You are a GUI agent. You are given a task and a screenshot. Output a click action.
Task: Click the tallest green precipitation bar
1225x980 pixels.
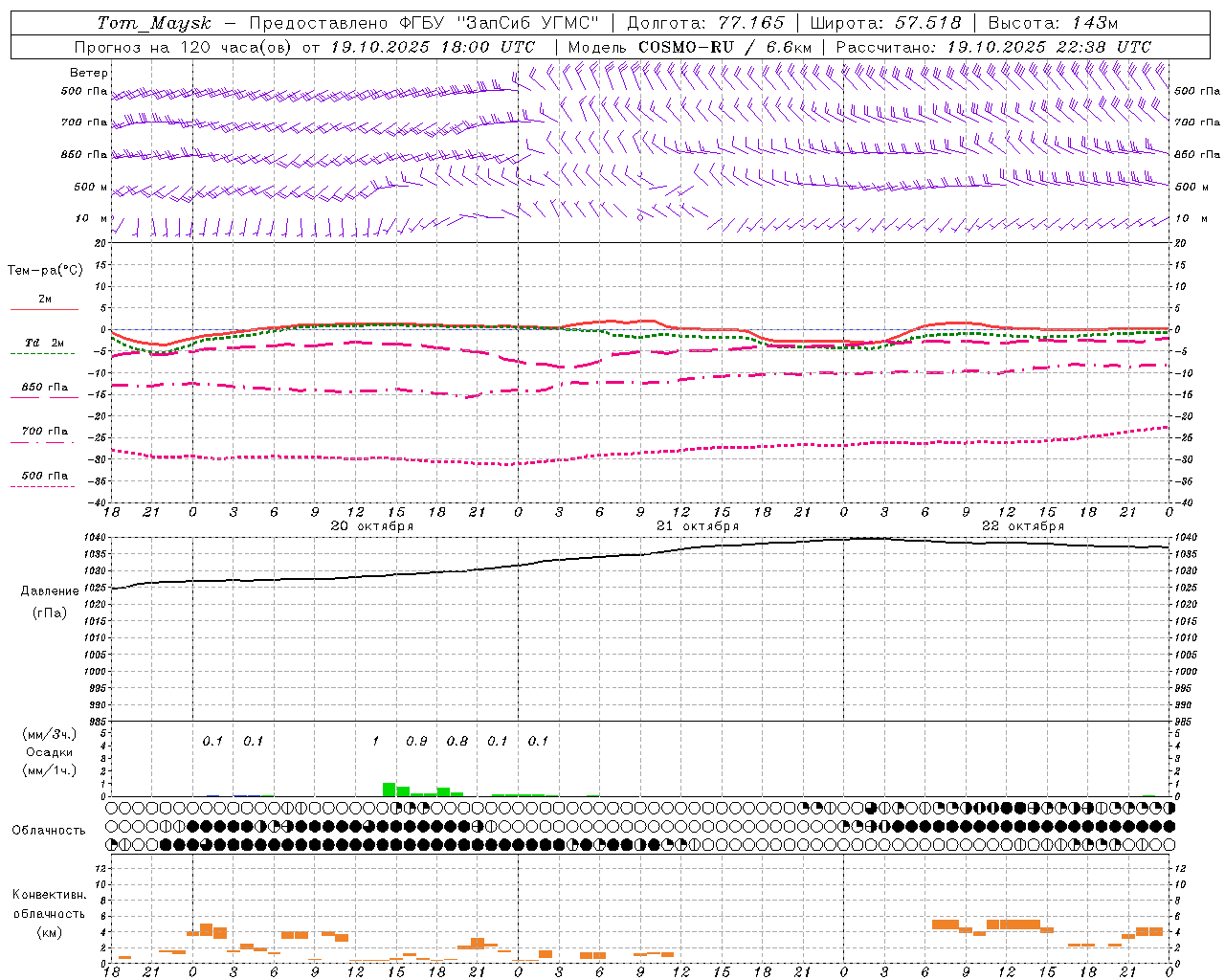pyautogui.click(x=389, y=790)
